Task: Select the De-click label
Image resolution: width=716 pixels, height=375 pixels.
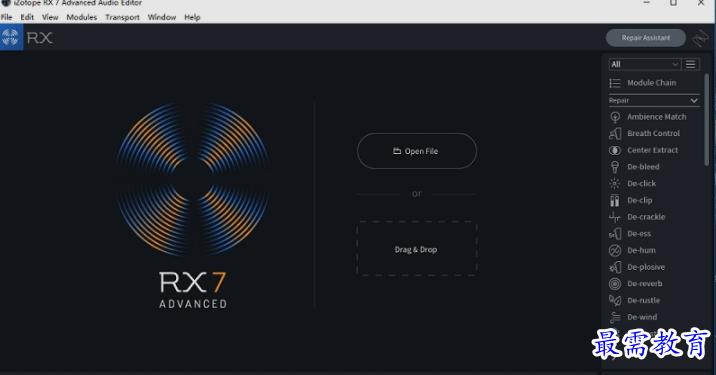Action: tap(642, 184)
